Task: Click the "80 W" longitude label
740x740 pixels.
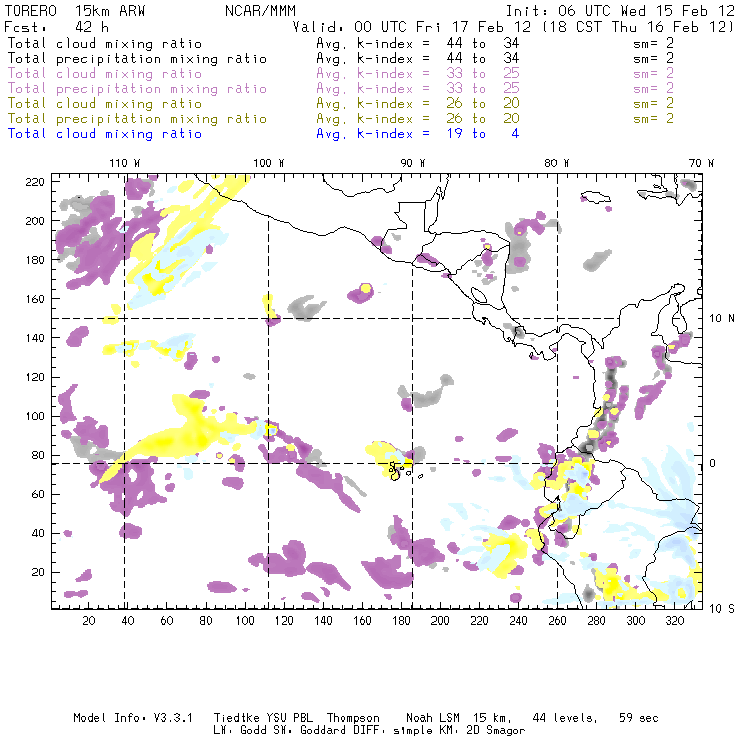Action: pos(557,163)
